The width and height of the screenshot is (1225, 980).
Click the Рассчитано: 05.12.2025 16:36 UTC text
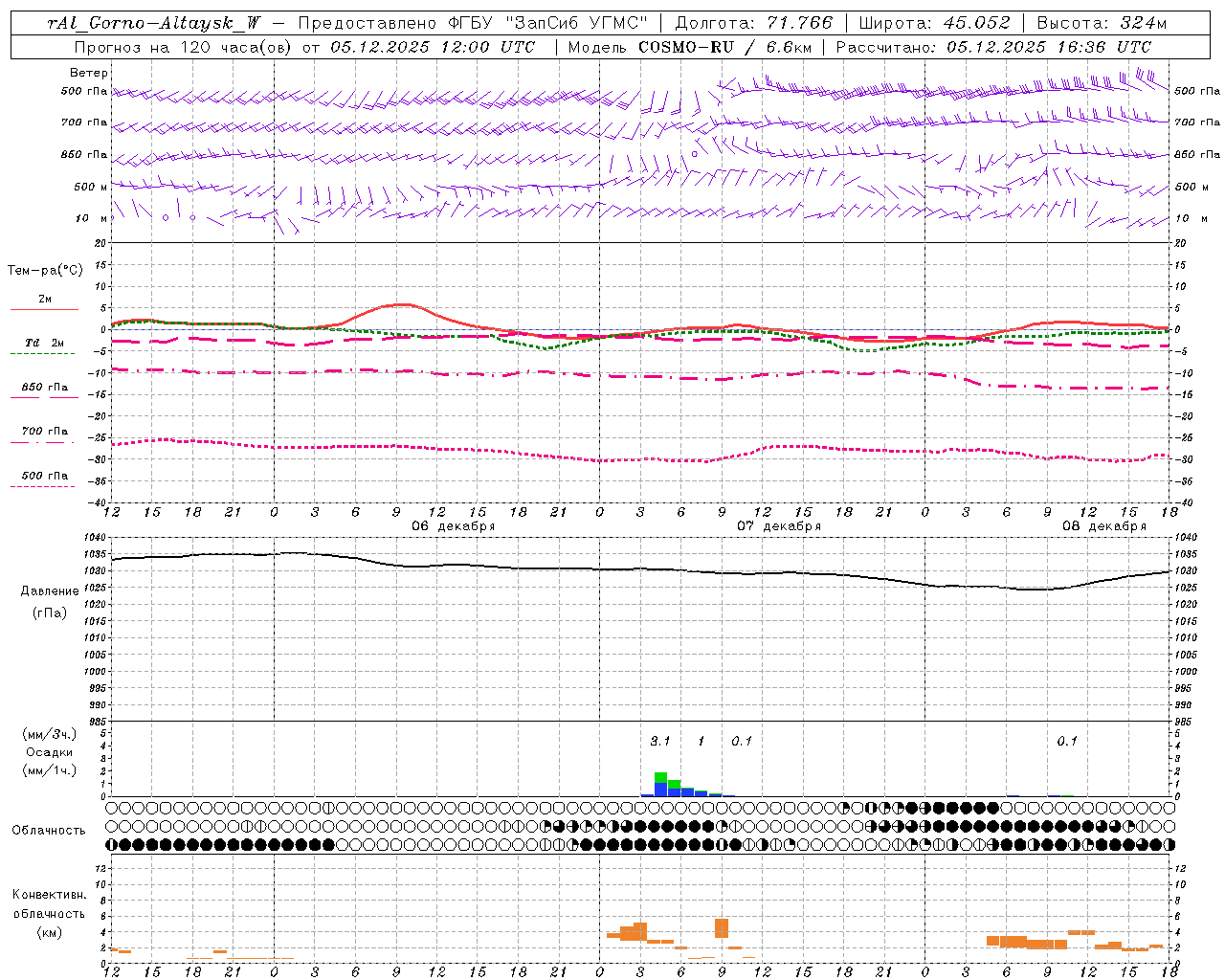tap(993, 47)
